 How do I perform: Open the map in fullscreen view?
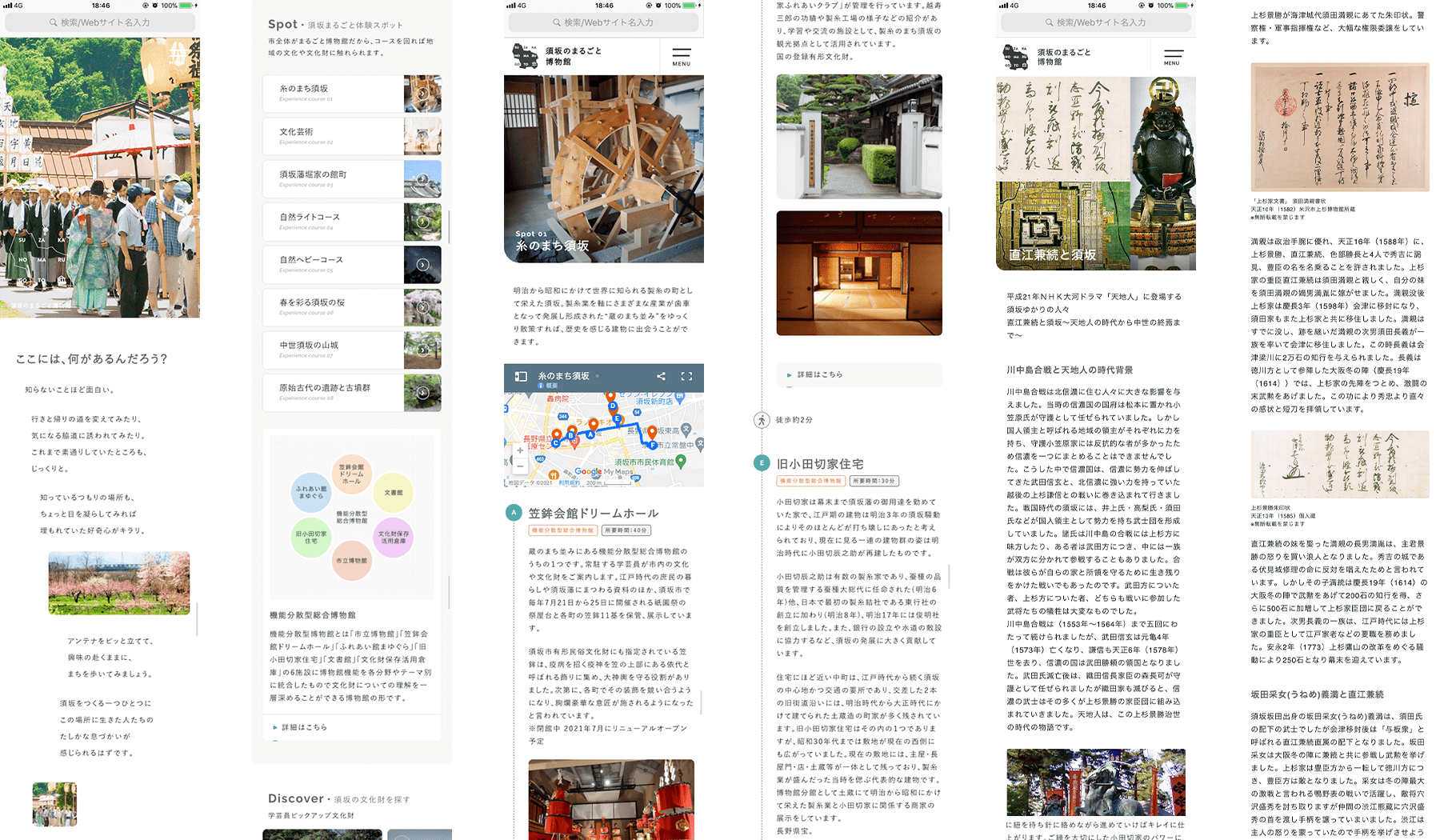(x=686, y=376)
